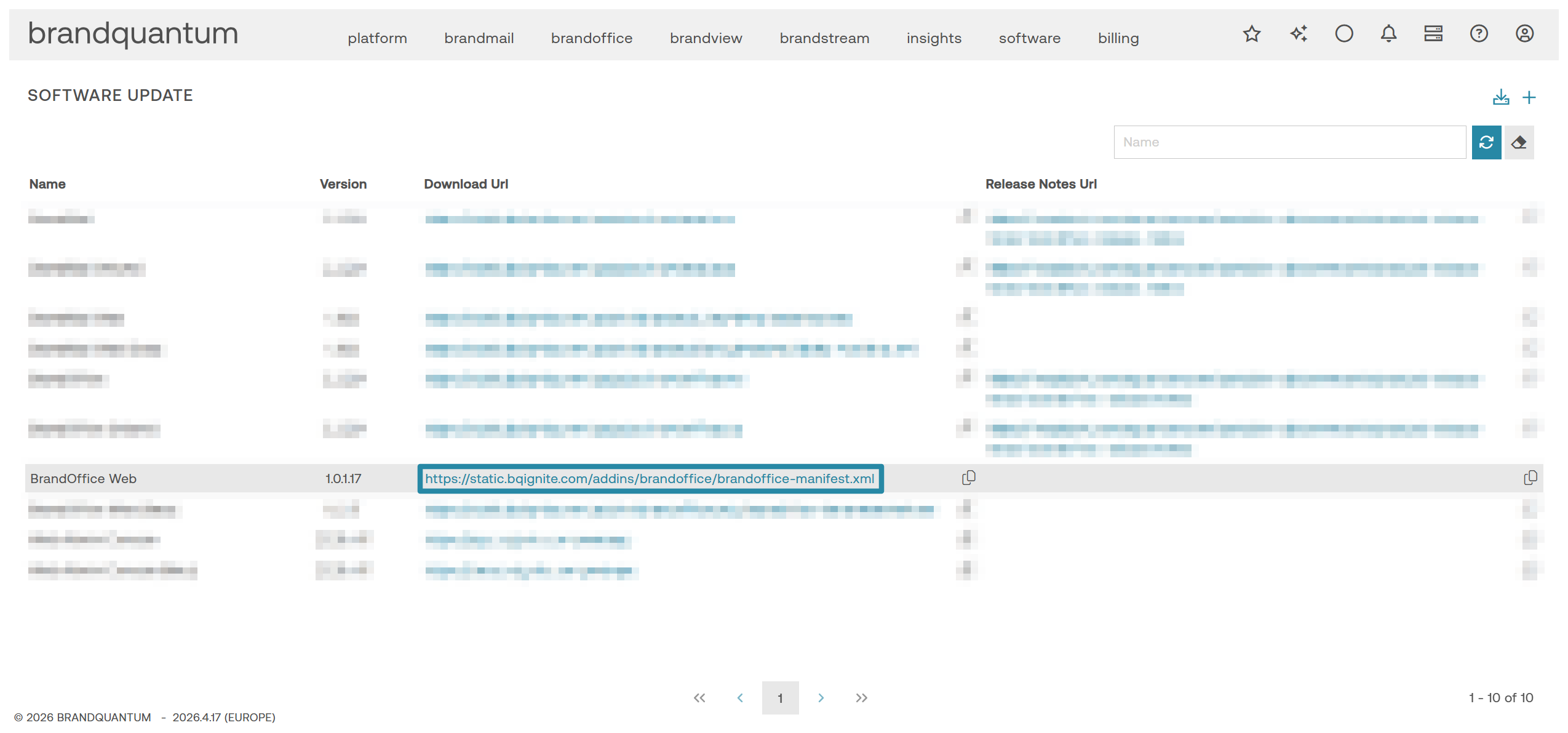Focus the Name search field
This screenshot has width=1568, height=733.
pos(1289,142)
